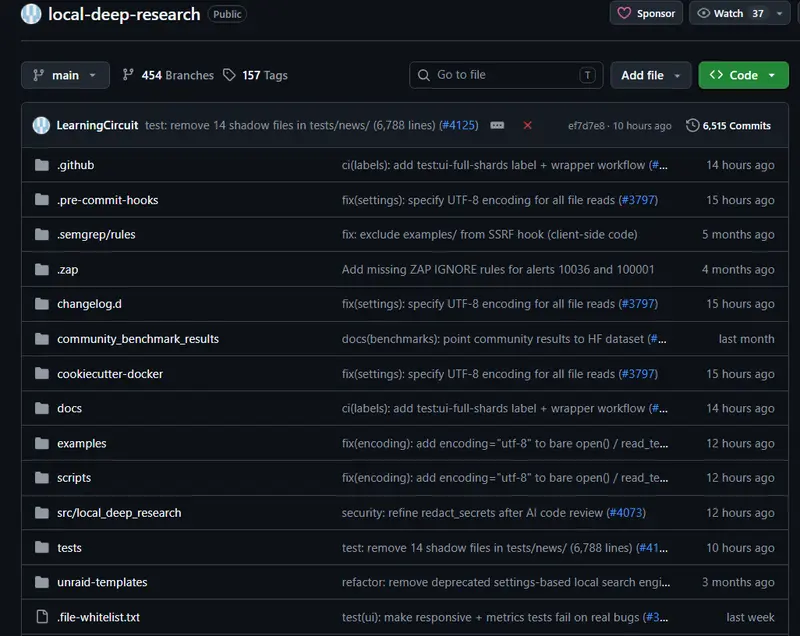Click the repository owner avatar beside local-deep-research

point(31,14)
